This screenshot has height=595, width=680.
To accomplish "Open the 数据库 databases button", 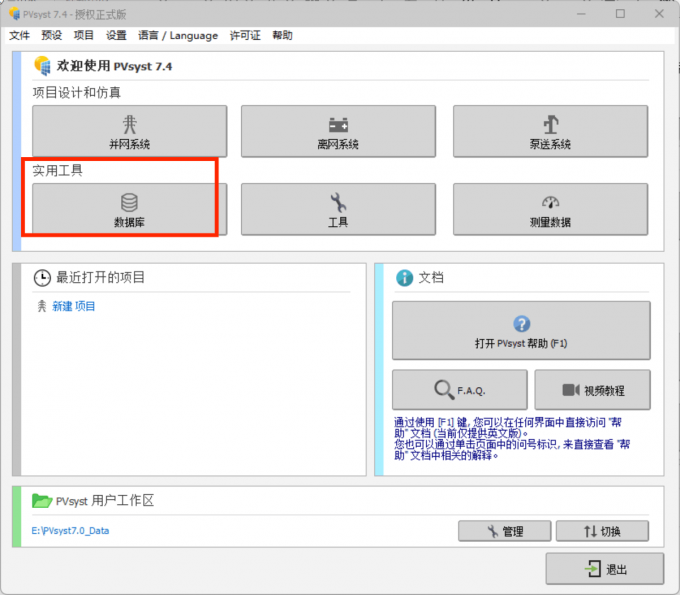I will (x=129, y=209).
